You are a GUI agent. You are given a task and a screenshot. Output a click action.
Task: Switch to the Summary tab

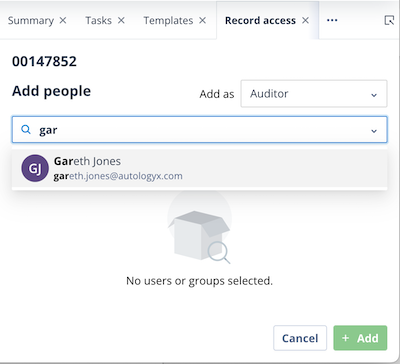tap(31, 21)
